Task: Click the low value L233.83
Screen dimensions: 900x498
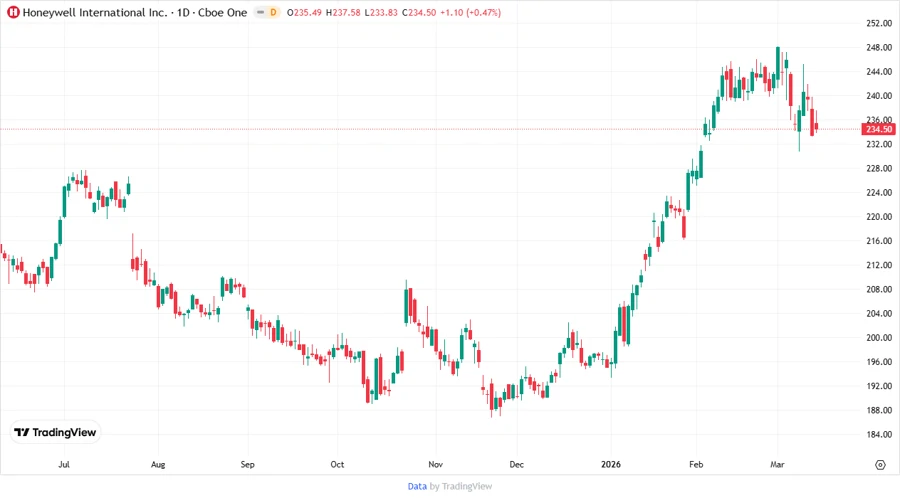Action: pos(381,12)
